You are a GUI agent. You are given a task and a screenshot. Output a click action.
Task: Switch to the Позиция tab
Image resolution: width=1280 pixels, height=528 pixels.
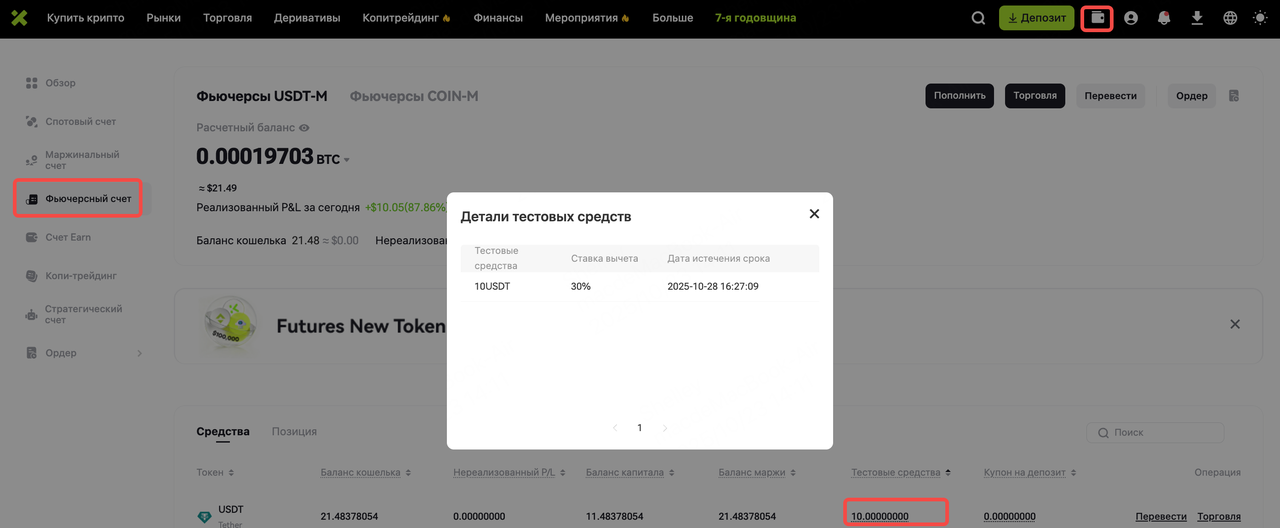(294, 431)
